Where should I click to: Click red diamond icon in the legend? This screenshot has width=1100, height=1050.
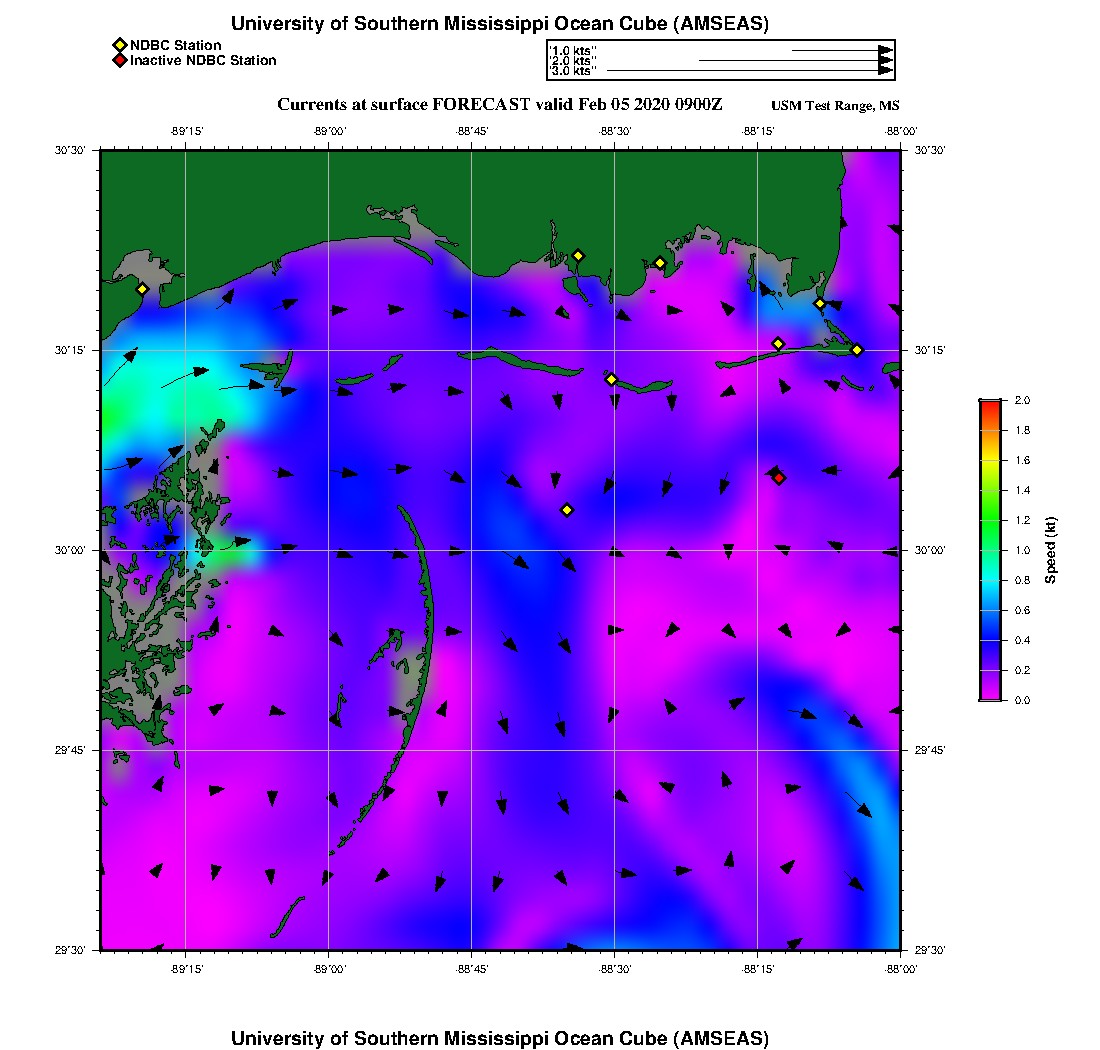pyautogui.click(x=119, y=61)
